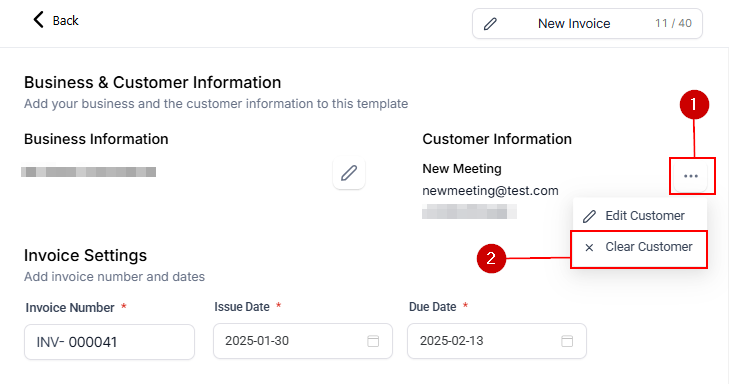Click the Invoice Settings section heading
Screen dimensions: 729x384
coord(86,255)
